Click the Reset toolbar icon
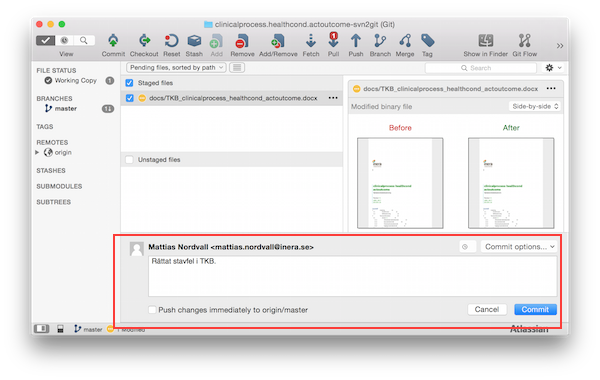Image resolution: width=600 pixels, height=380 pixels. click(x=171, y=41)
